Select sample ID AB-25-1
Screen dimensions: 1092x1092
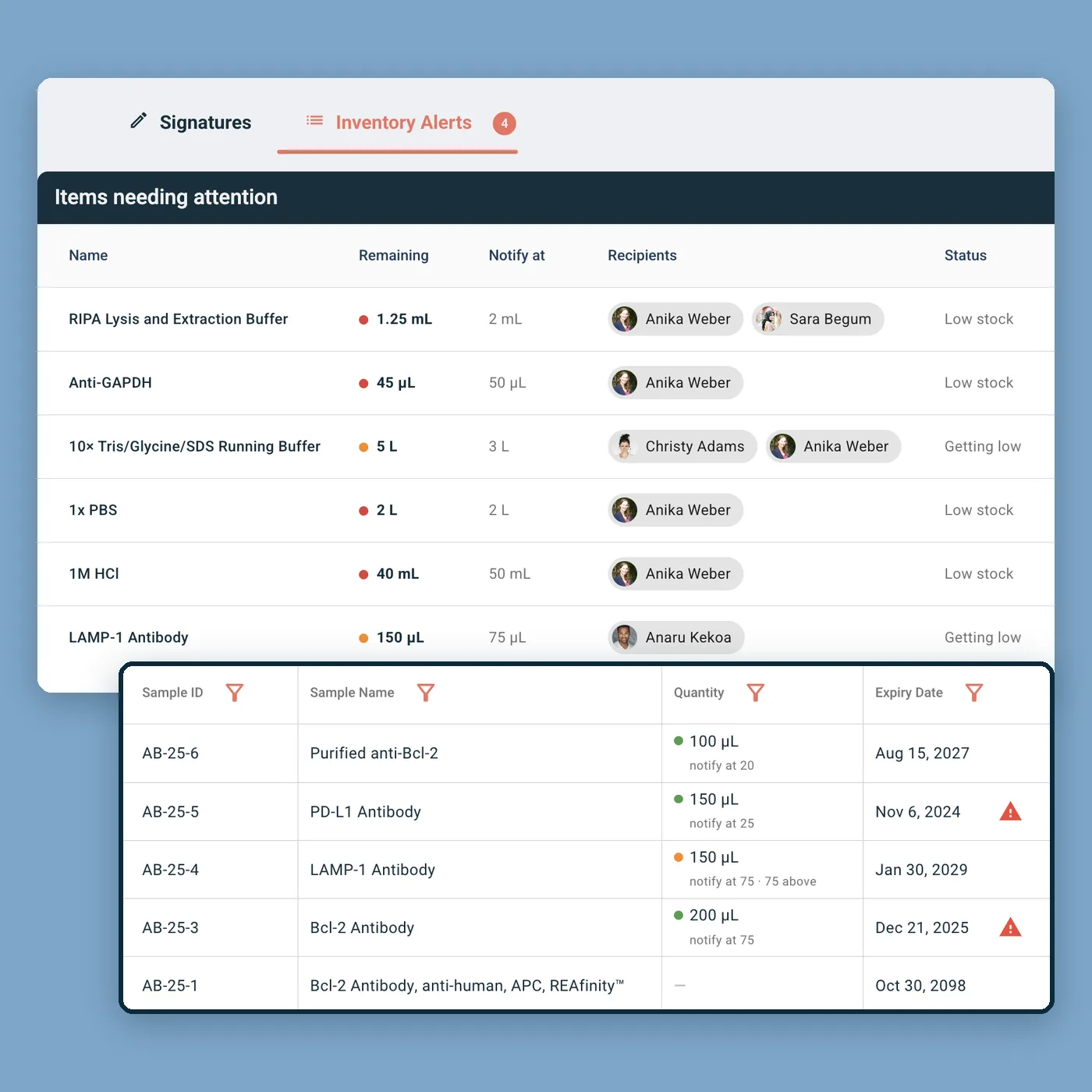pos(169,986)
